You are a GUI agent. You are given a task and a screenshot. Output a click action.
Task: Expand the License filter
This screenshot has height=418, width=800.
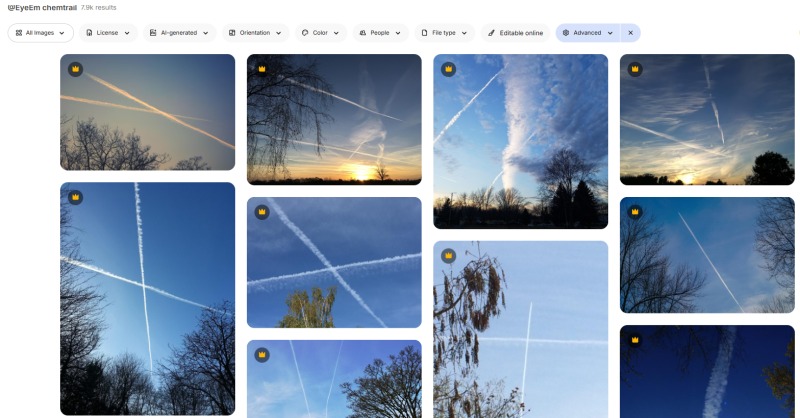(x=108, y=33)
